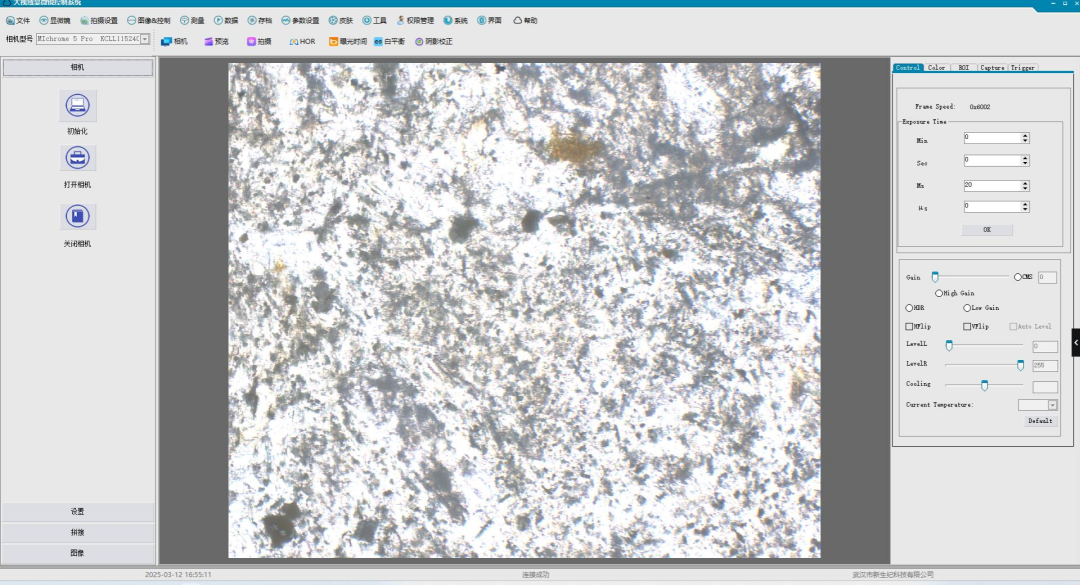Click the 预览 preview toolbar icon
Viewport: 1080px width, 585px height.
(x=210, y=41)
